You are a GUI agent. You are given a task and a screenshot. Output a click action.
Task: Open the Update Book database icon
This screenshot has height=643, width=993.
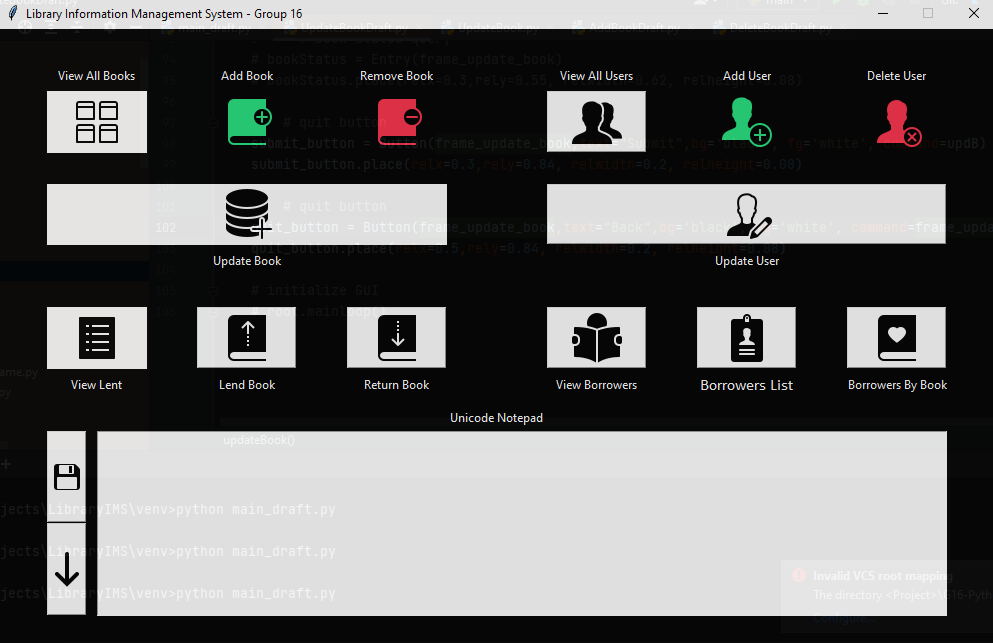(x=247, y=214)
